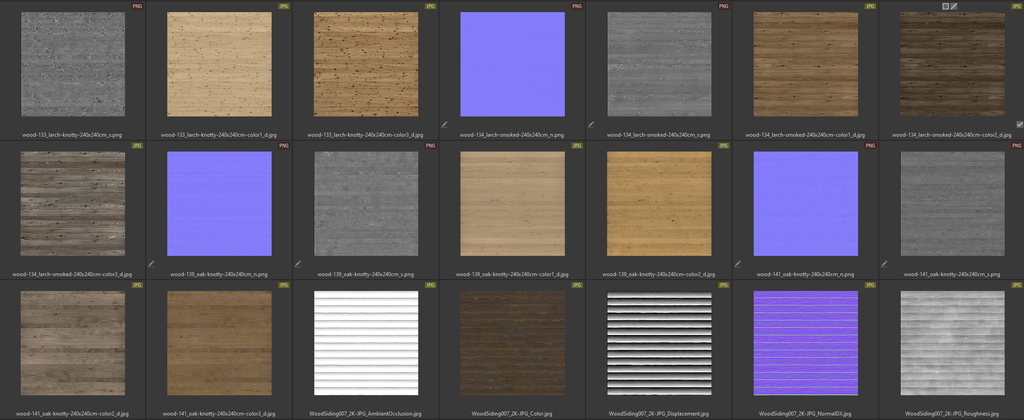Select the wood-139_oak-knotty color2 thumbnail
The width and height of the screenshot is (1024, 420).
click(x=658, y=204)
